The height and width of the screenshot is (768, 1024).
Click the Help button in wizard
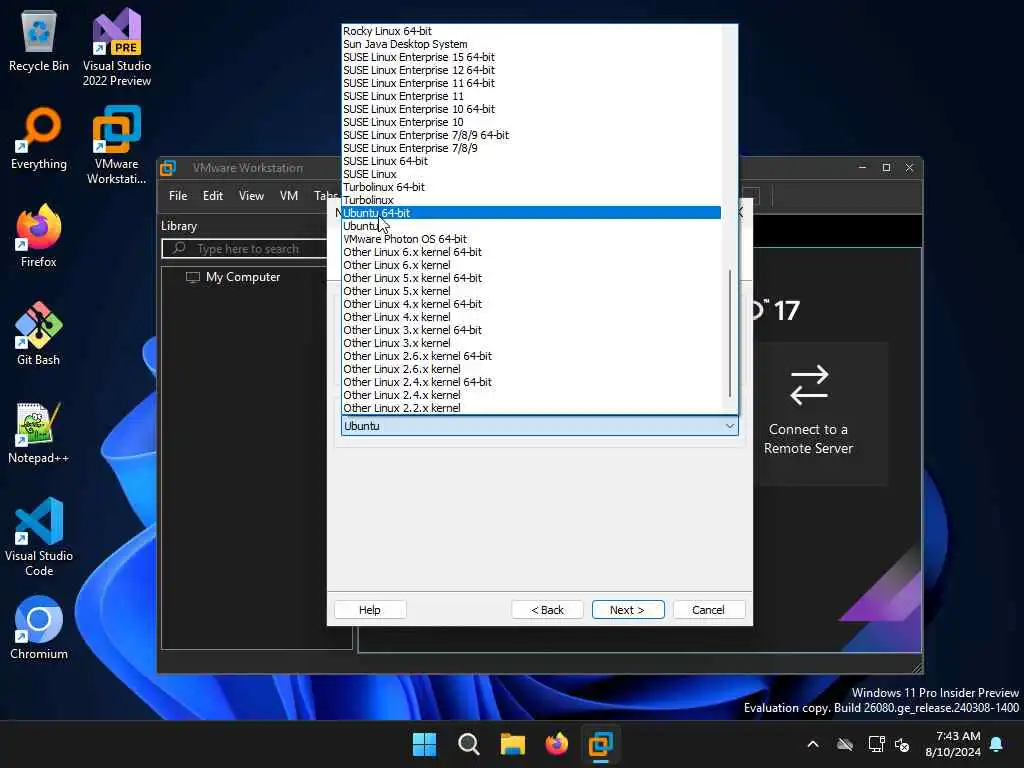[x=370, y=610]
